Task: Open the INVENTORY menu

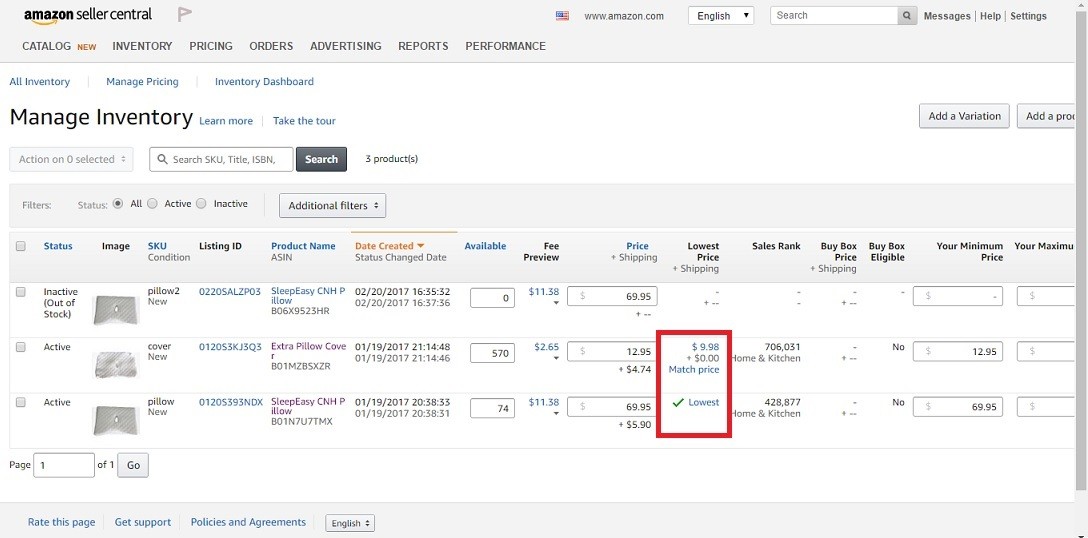Action: click(x=142, y=46)
